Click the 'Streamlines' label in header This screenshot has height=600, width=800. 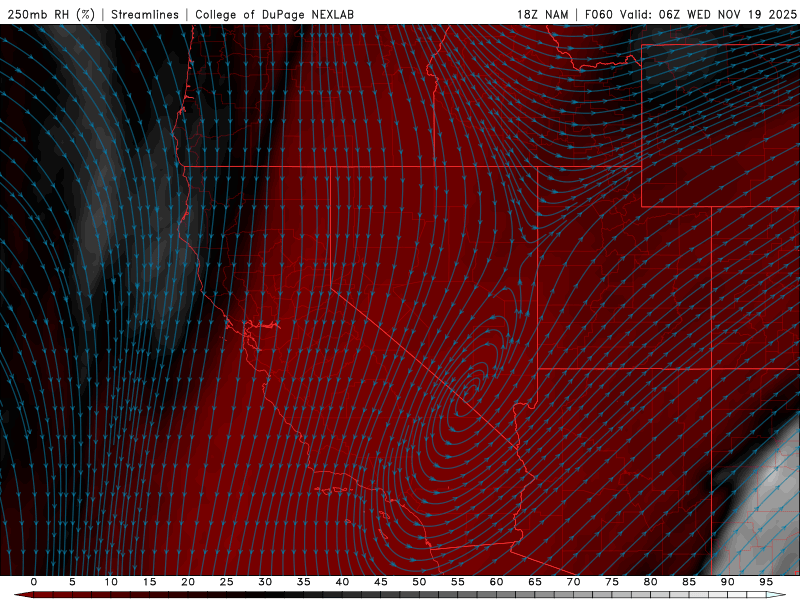click(145, 14)
